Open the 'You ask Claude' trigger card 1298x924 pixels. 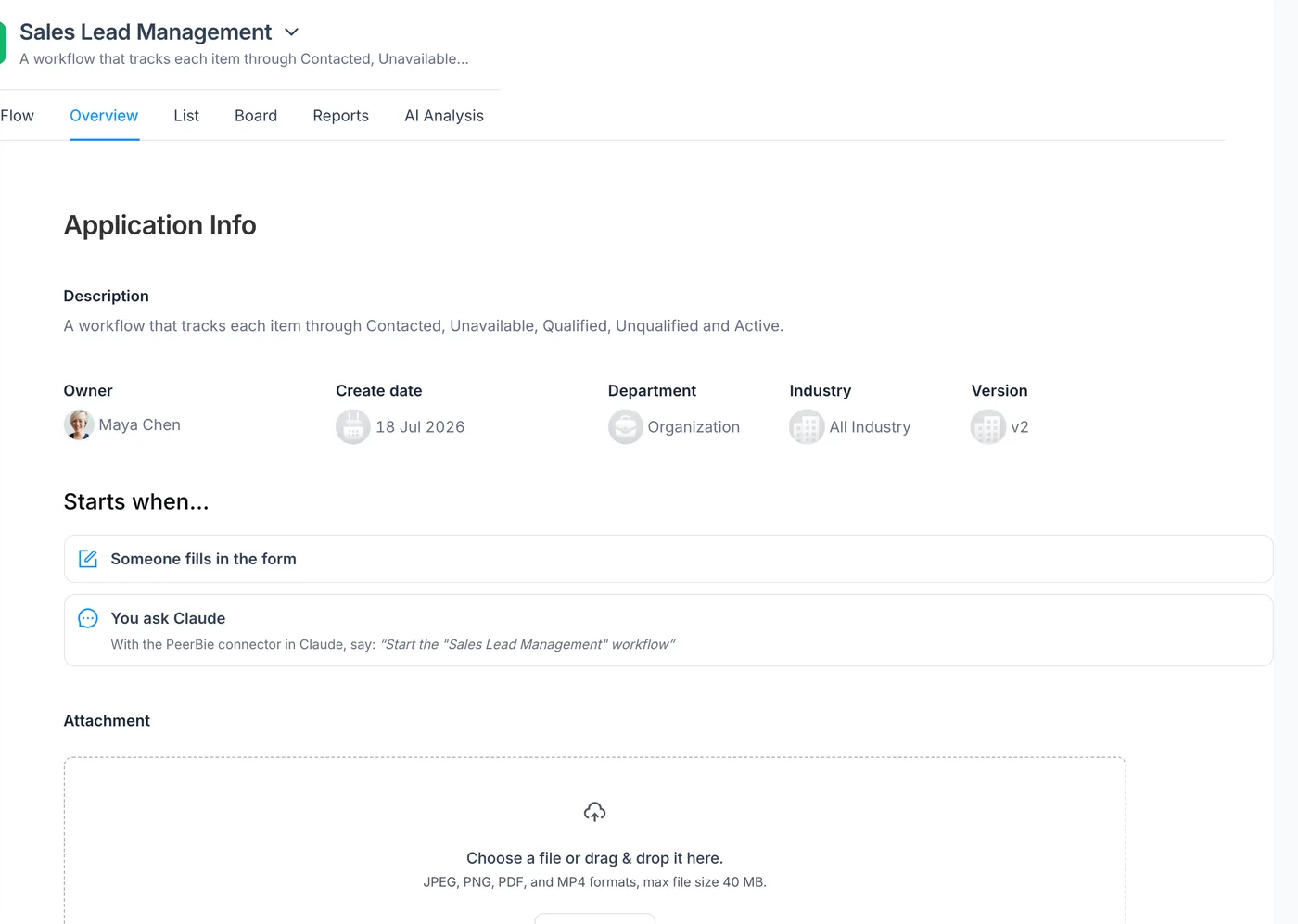point(668,630)
